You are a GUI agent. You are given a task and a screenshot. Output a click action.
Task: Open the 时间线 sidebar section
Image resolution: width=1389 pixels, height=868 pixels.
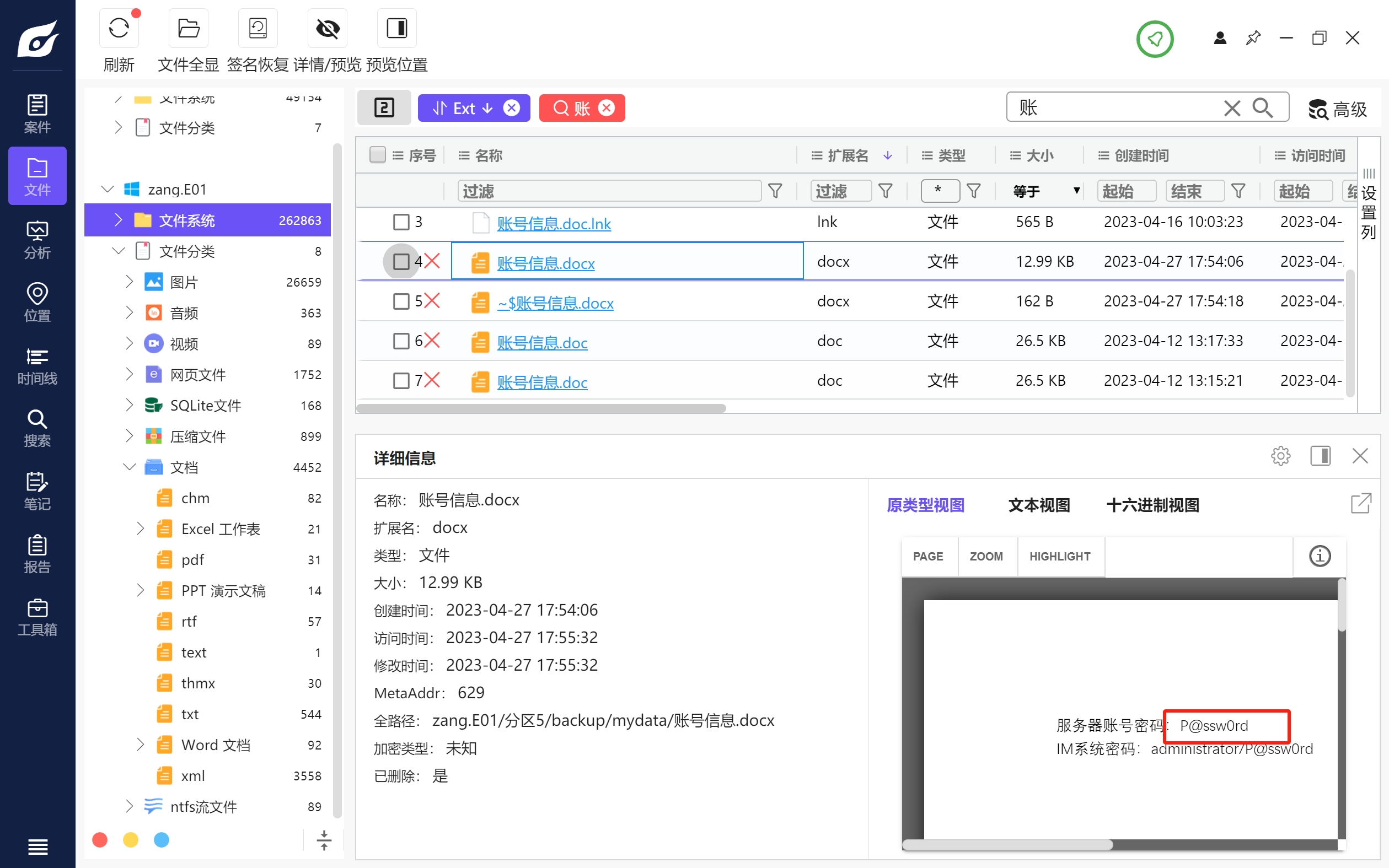click(37, 365)
